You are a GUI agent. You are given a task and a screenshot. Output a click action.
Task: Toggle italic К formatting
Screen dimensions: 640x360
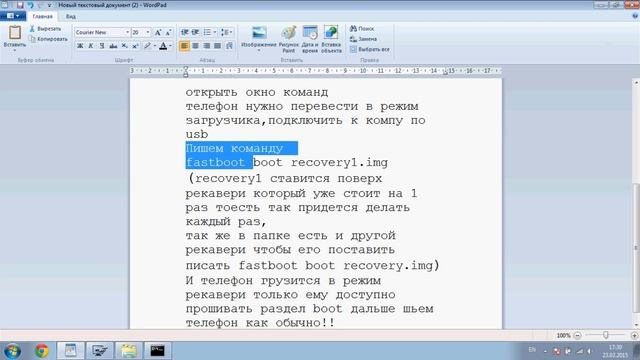coord(91,46)
